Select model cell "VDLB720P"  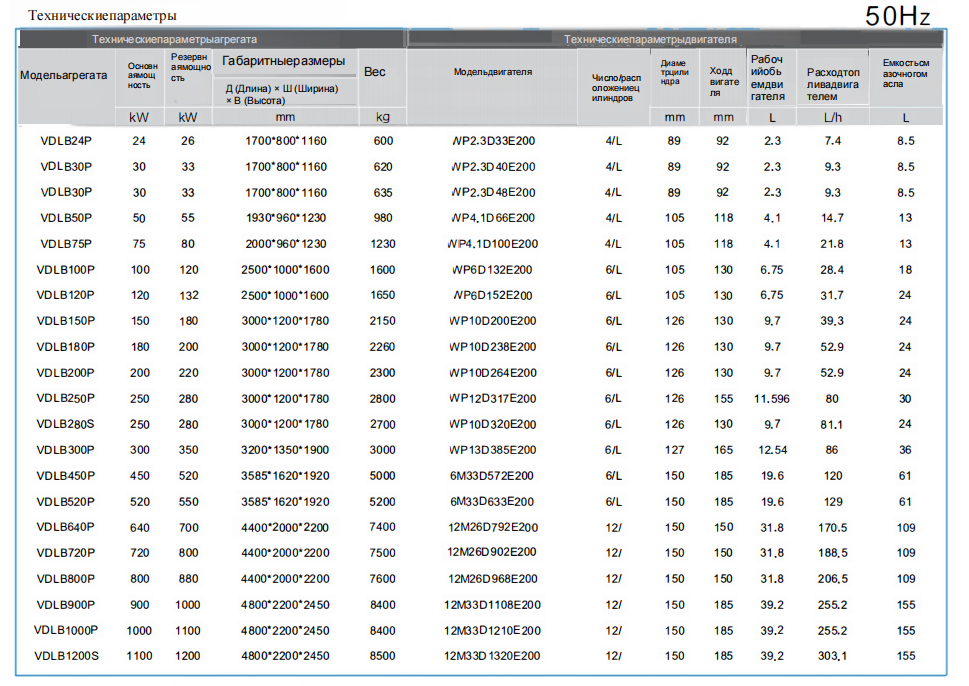coord(66,553)
